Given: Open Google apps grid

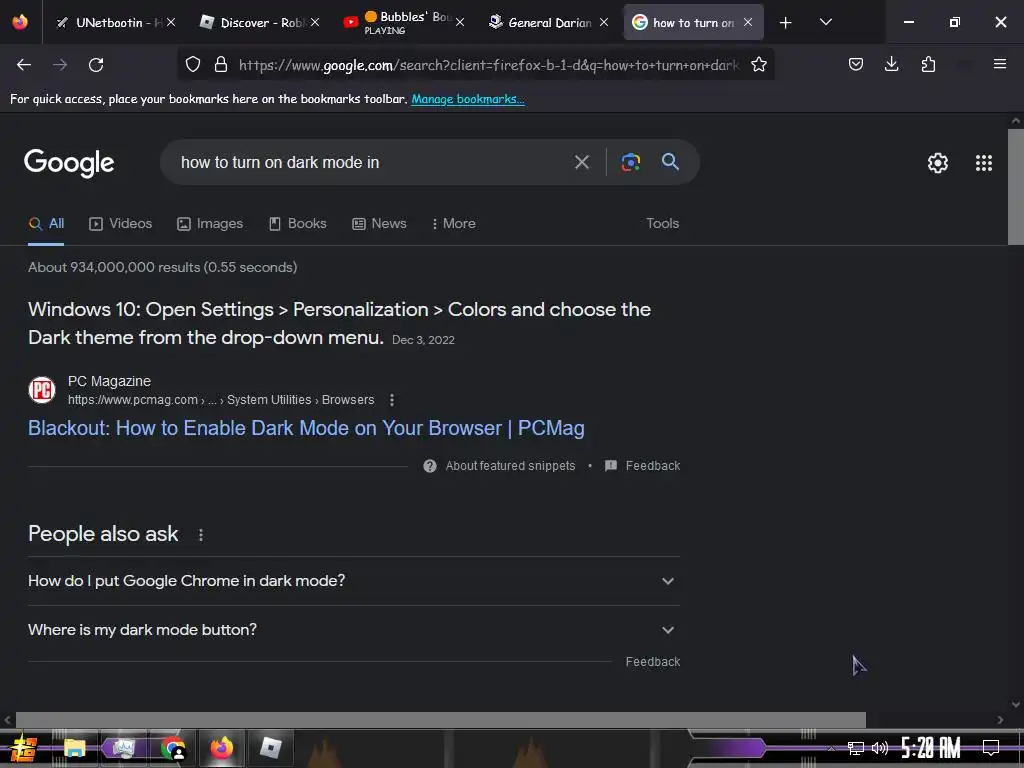Looking at the screenshot, I should (984, 163).
